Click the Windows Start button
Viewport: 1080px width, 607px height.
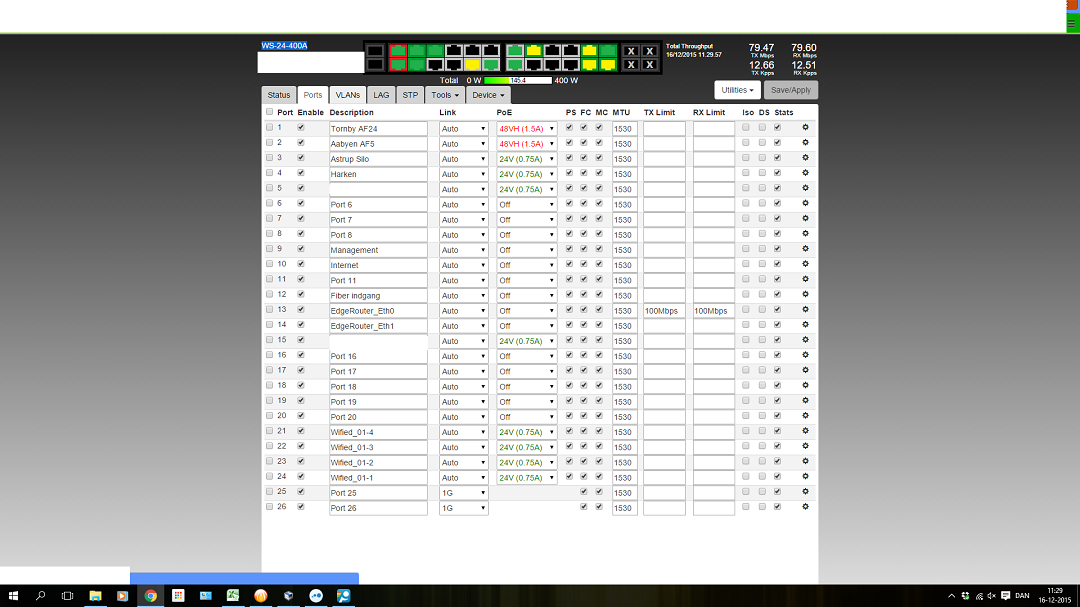click(13, 595)
